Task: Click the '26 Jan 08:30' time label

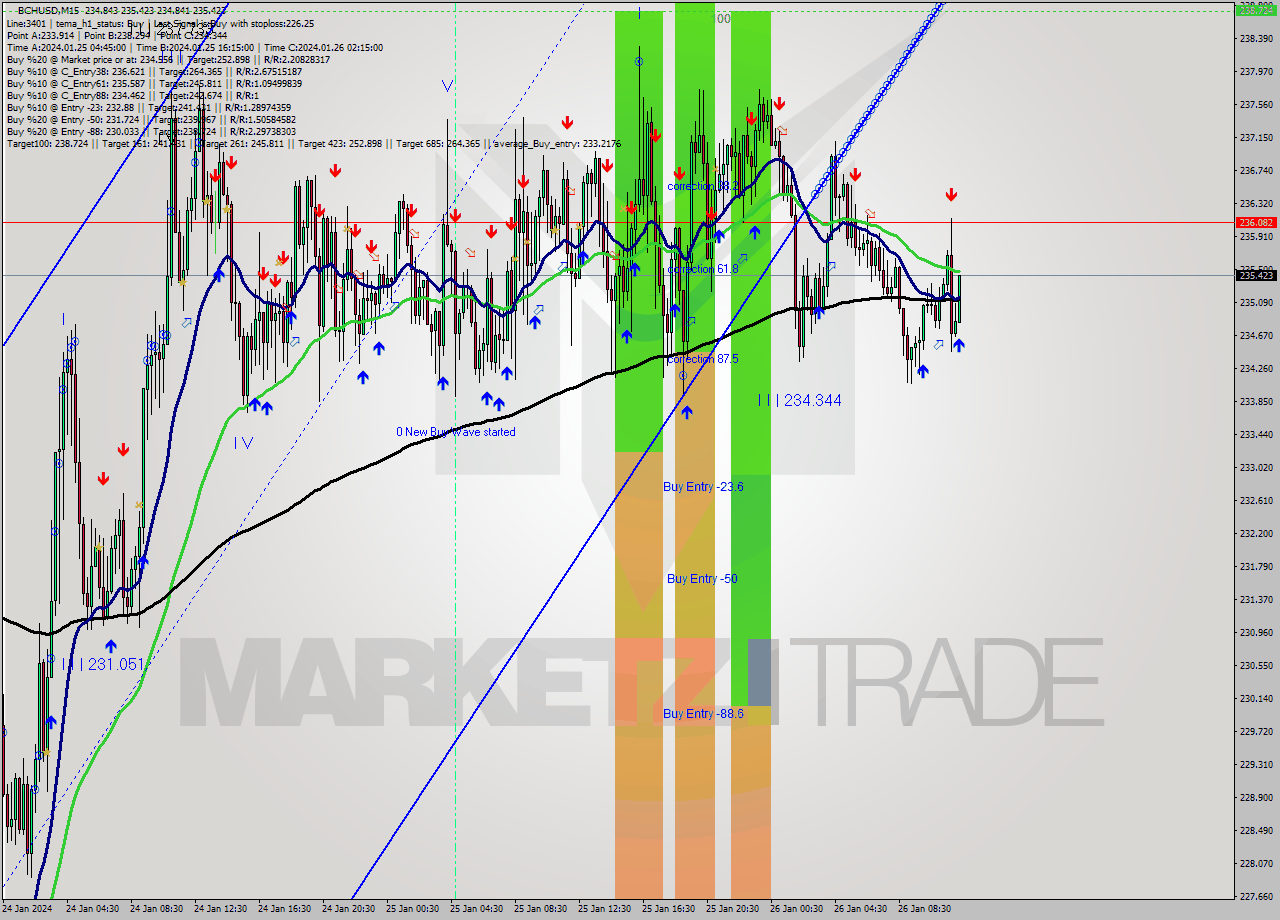Action: pyautogui.click(x=924, y=909)
